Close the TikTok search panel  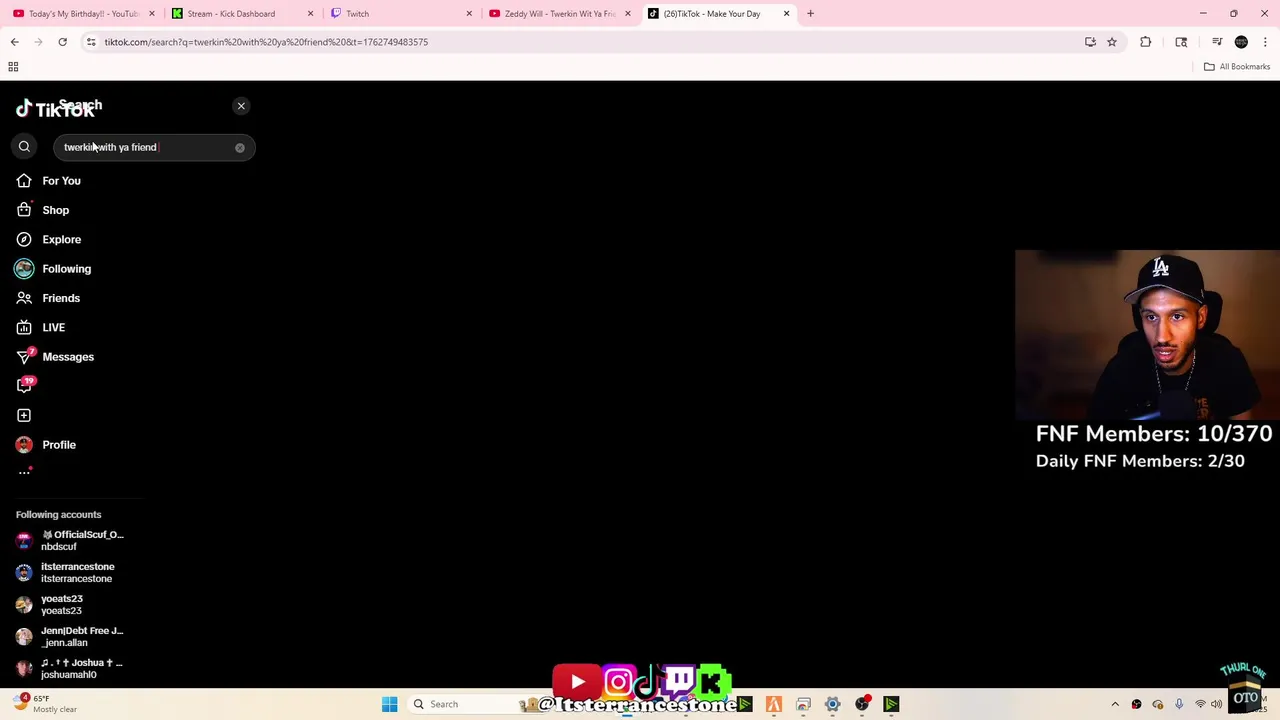pyautogui.click(x=241, y=106)
